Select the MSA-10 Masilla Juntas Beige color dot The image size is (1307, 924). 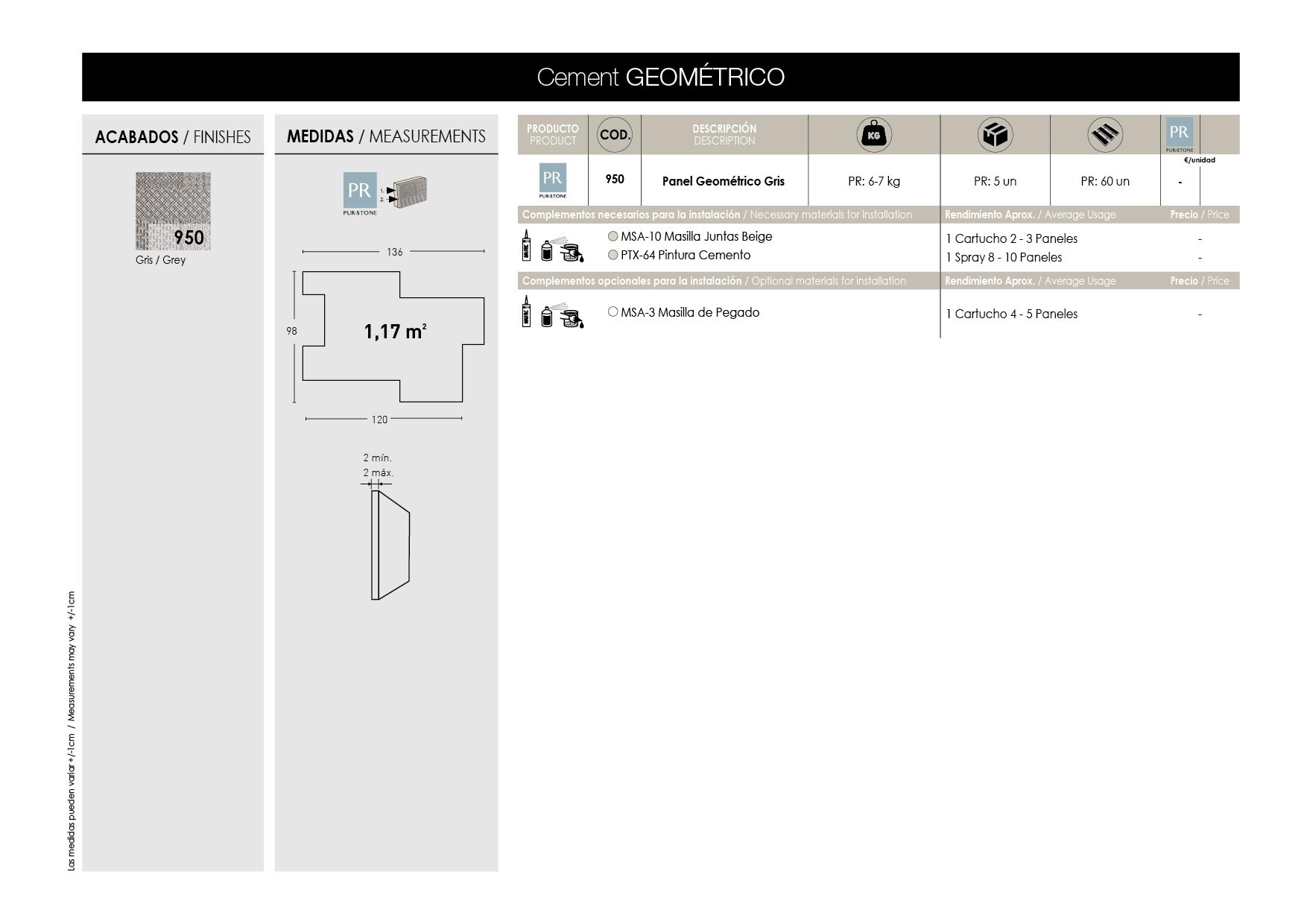[x=613, y=236]
